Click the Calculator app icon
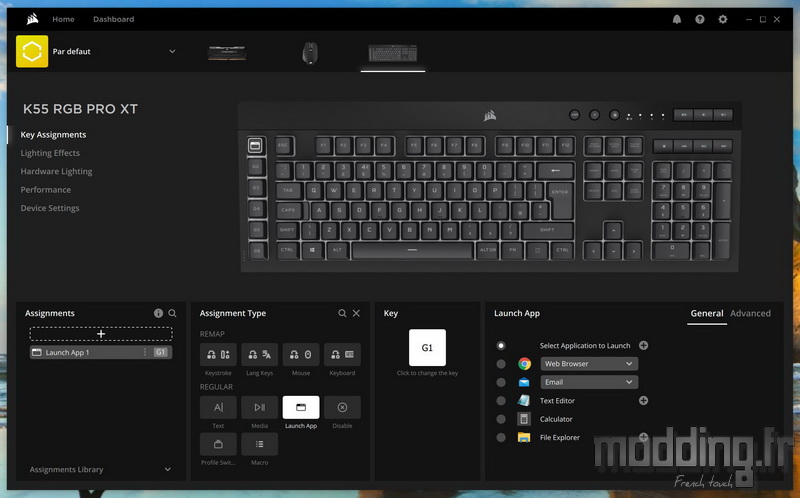 click(523, 419)
